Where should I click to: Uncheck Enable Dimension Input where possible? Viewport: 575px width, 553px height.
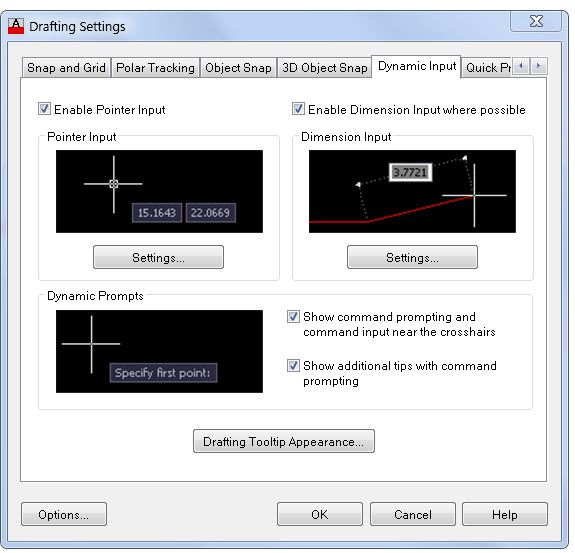pyautogui.click(x=298, y=109)
